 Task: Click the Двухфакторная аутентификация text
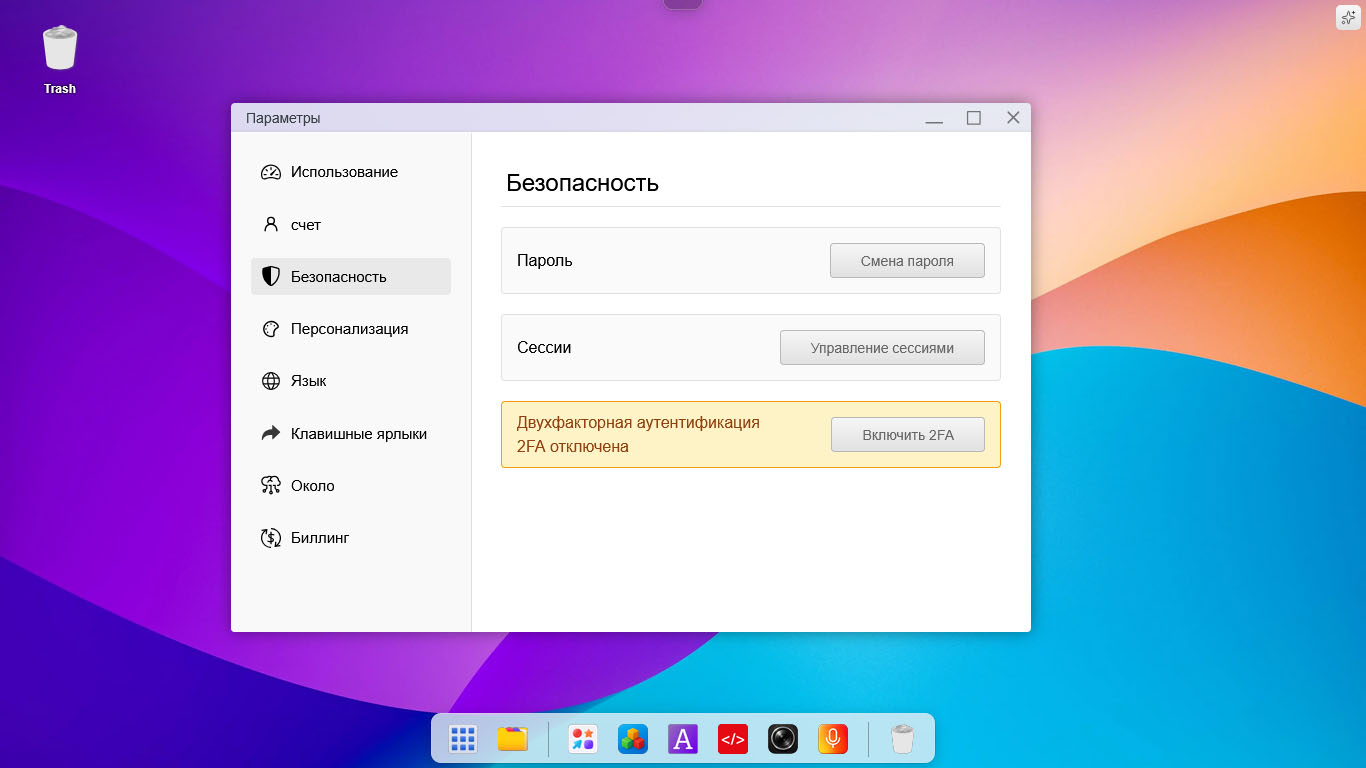point(638,422)
